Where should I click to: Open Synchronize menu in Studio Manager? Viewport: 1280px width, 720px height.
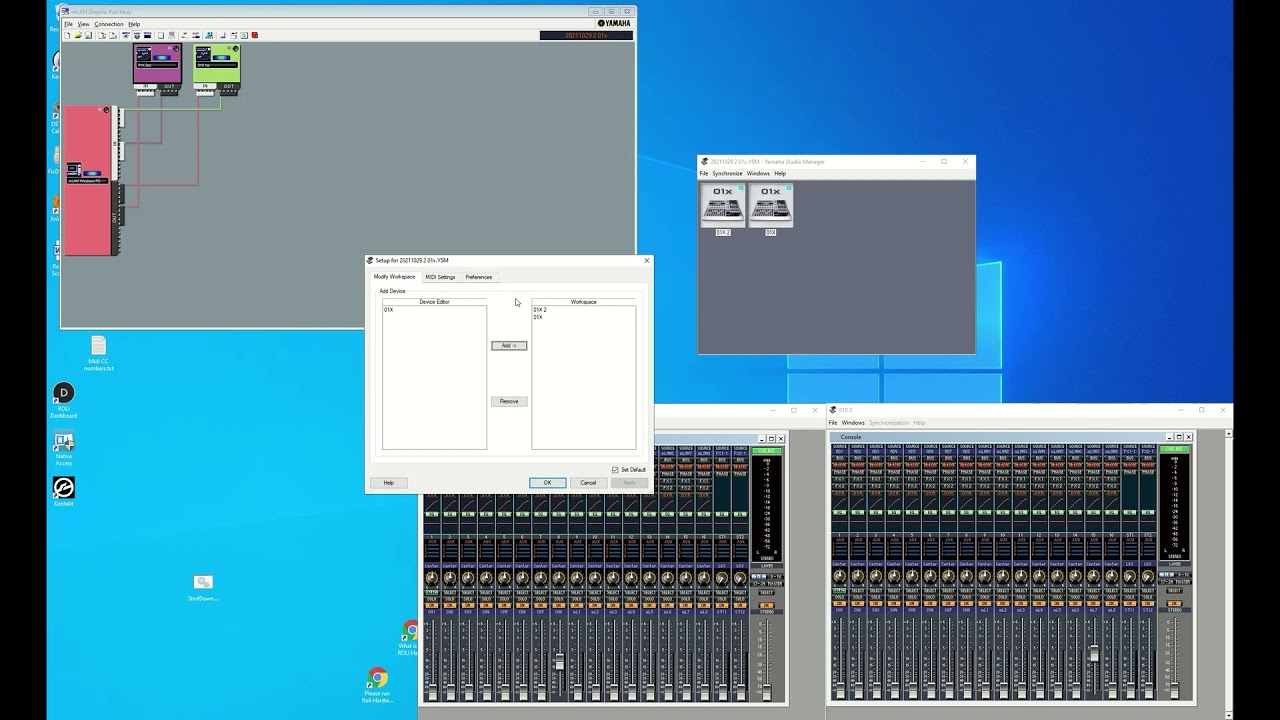coord(727,173)
